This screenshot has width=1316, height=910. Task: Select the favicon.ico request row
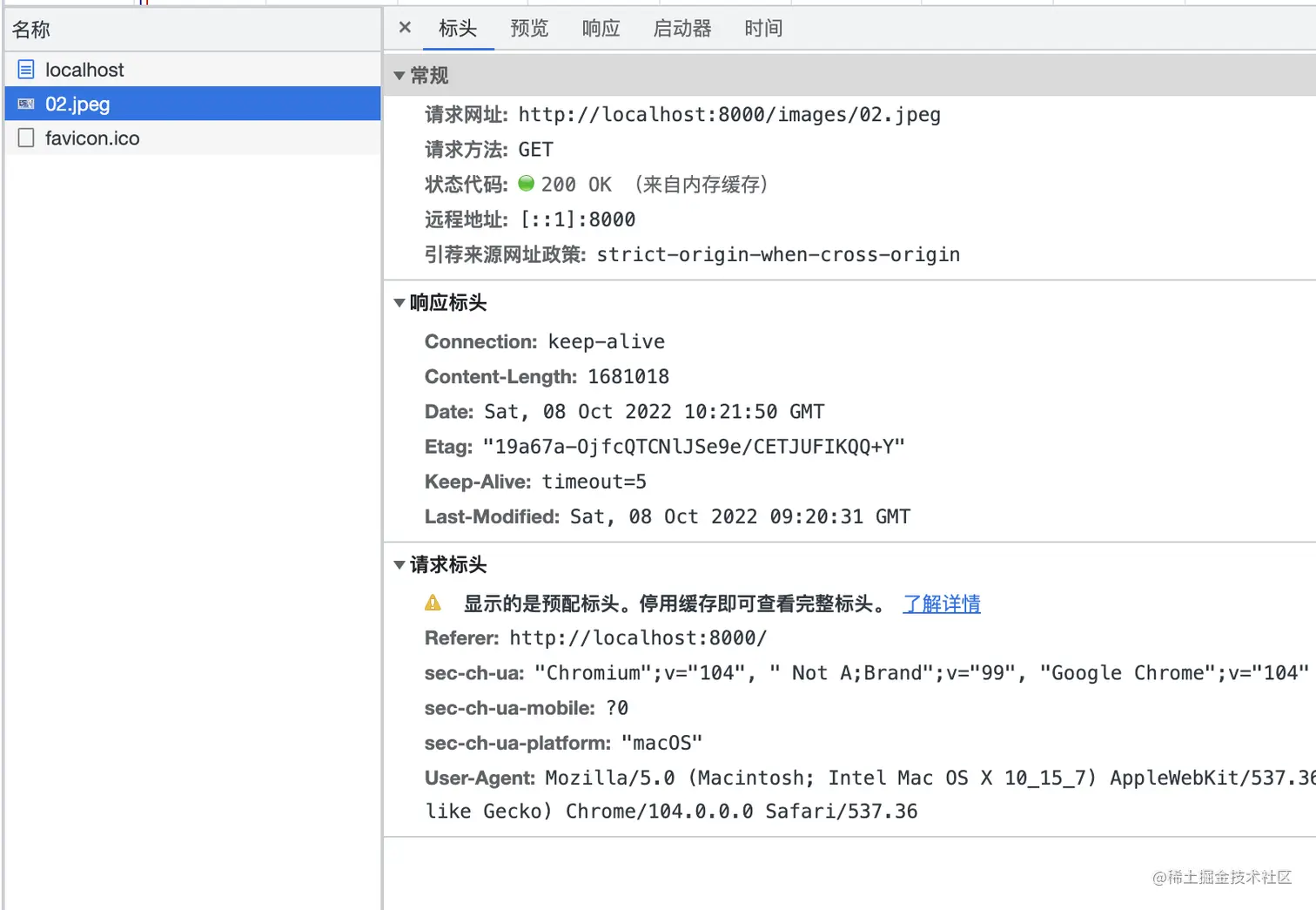[x=93, y=138]
